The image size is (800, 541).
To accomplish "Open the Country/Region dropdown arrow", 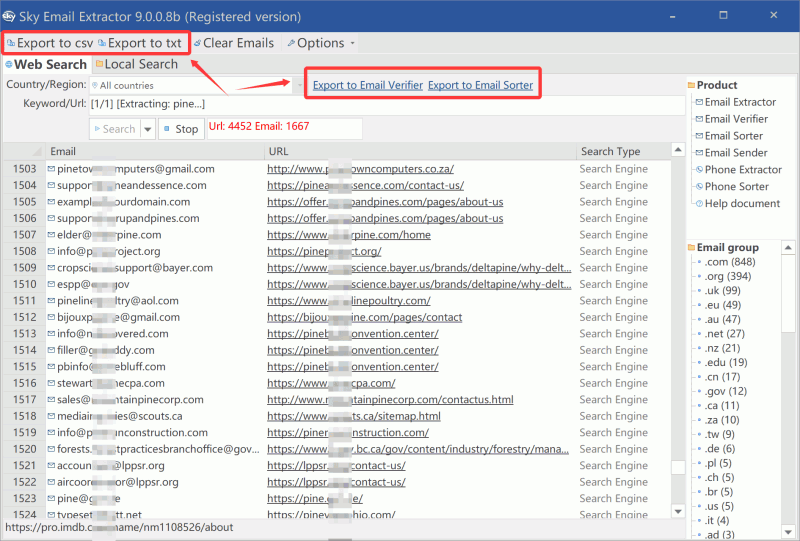I will [300, 85].
